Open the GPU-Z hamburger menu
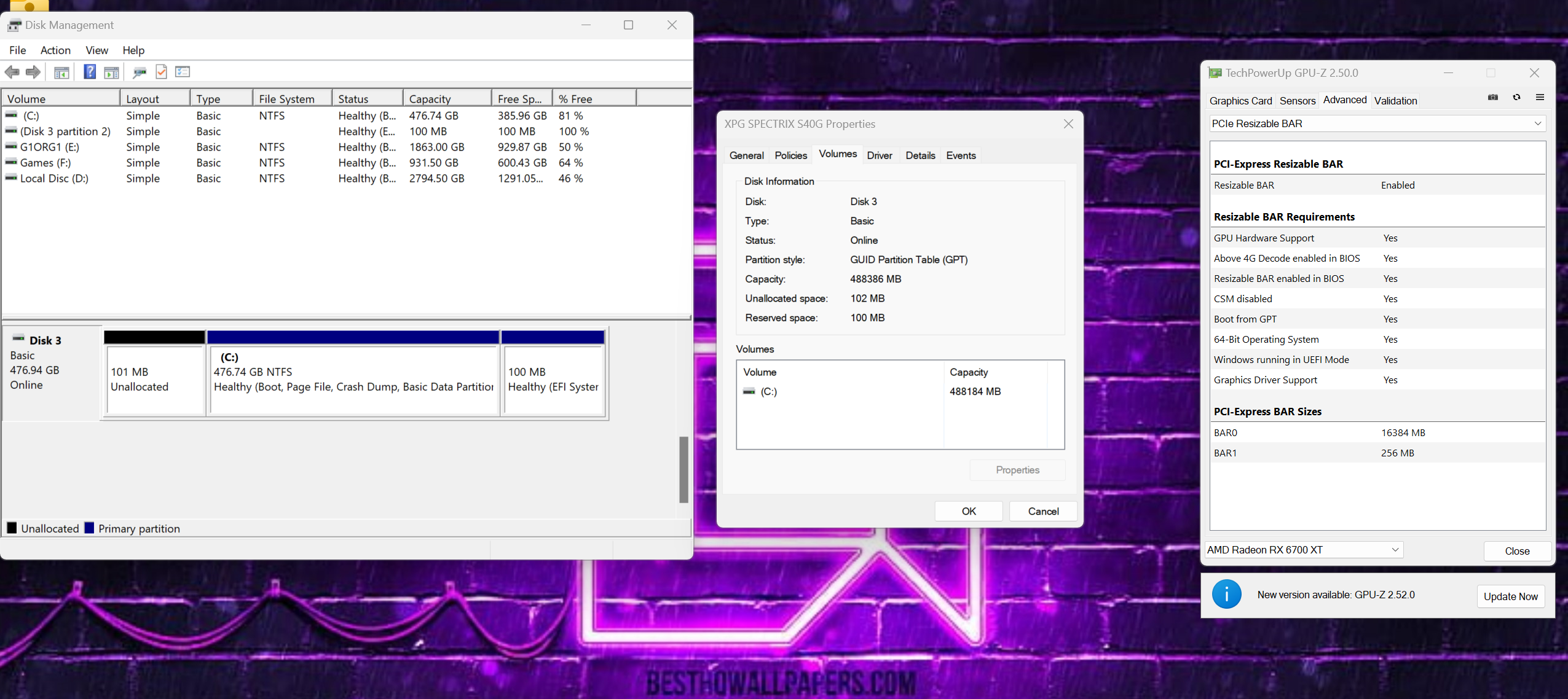This screenshot has height=699, width=1568. tap(1540, 98)
